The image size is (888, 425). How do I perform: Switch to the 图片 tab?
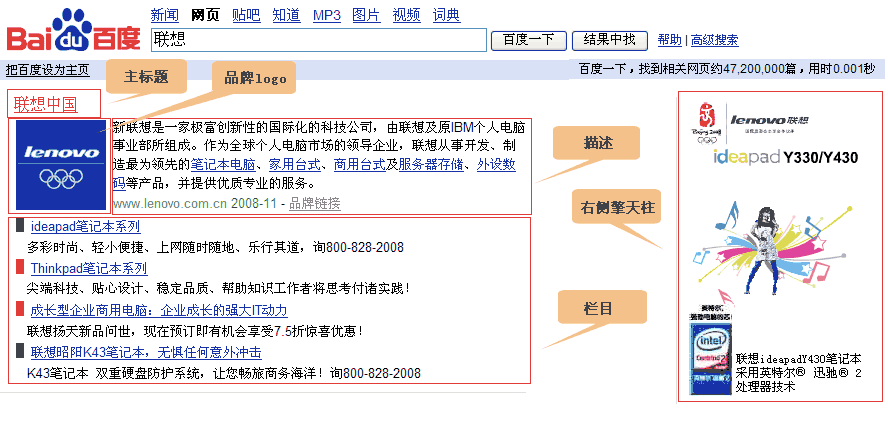(366, 15)
